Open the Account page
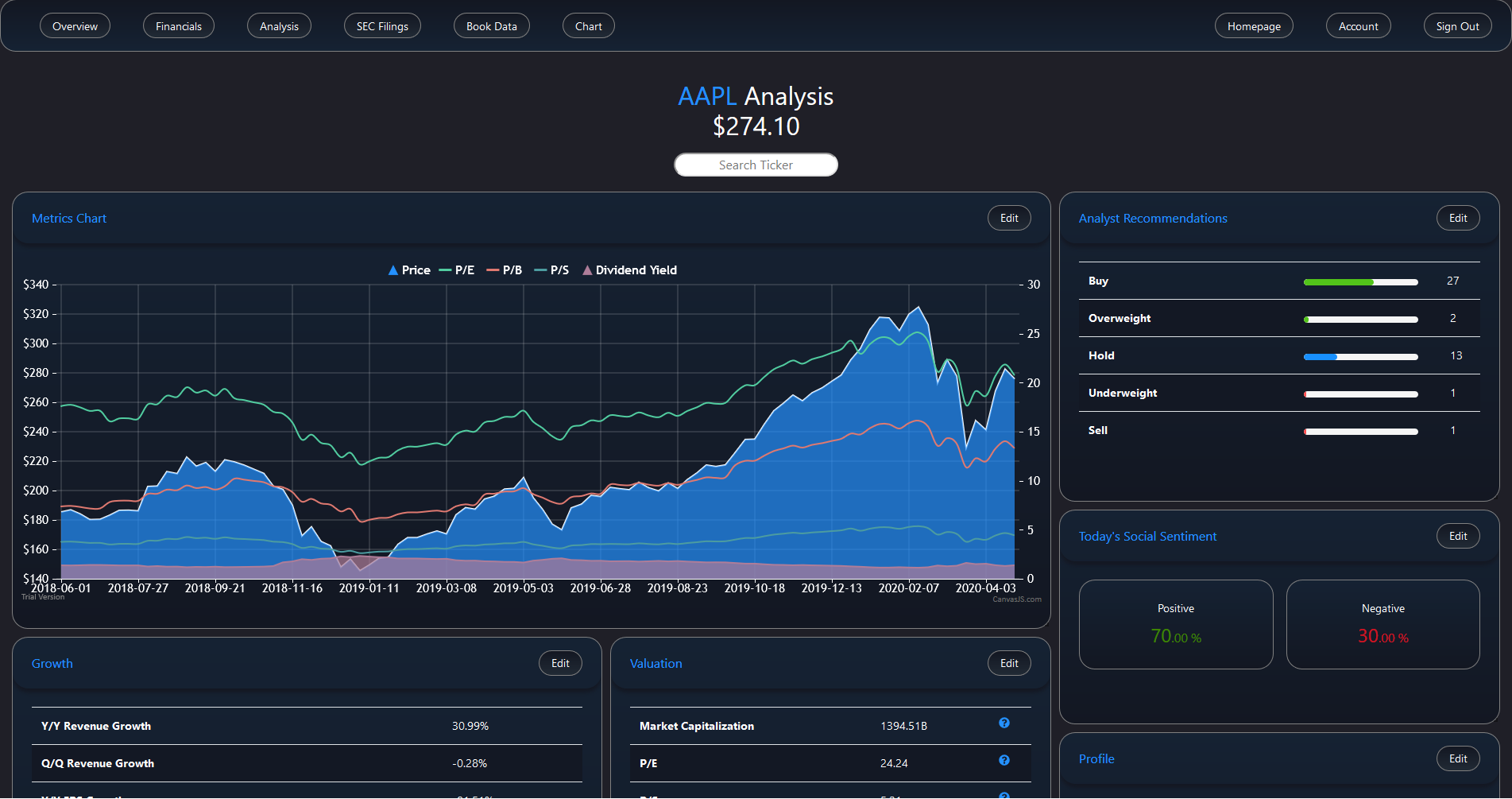The image size is (1512, 799). point(1359,26)
